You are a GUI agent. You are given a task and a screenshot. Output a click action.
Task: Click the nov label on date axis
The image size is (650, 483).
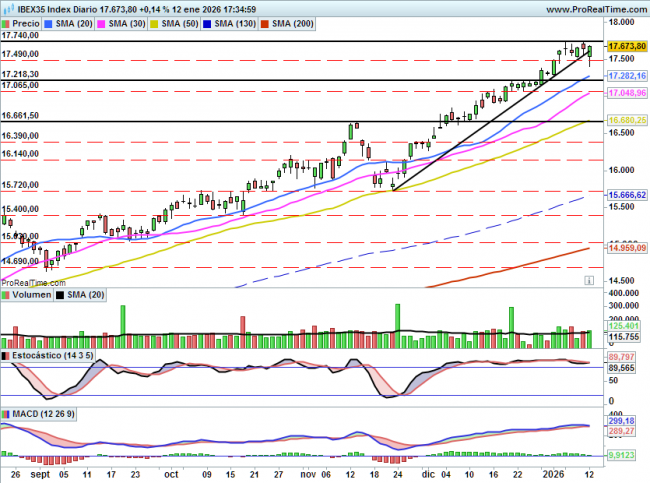point(308,474)
